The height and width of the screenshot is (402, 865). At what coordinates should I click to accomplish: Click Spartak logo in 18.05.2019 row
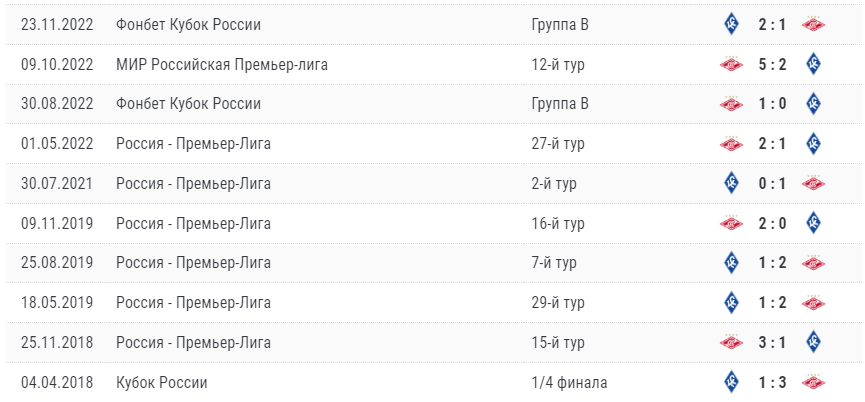click(x=813, y=303)
